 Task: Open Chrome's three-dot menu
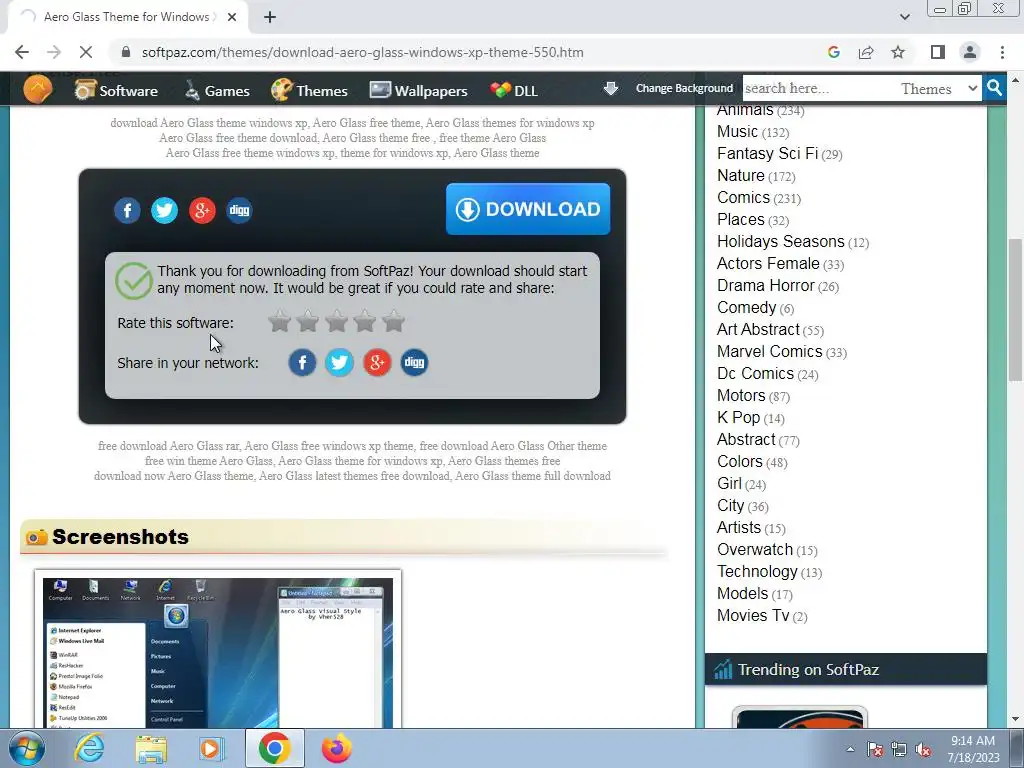tap(1002, 52)
